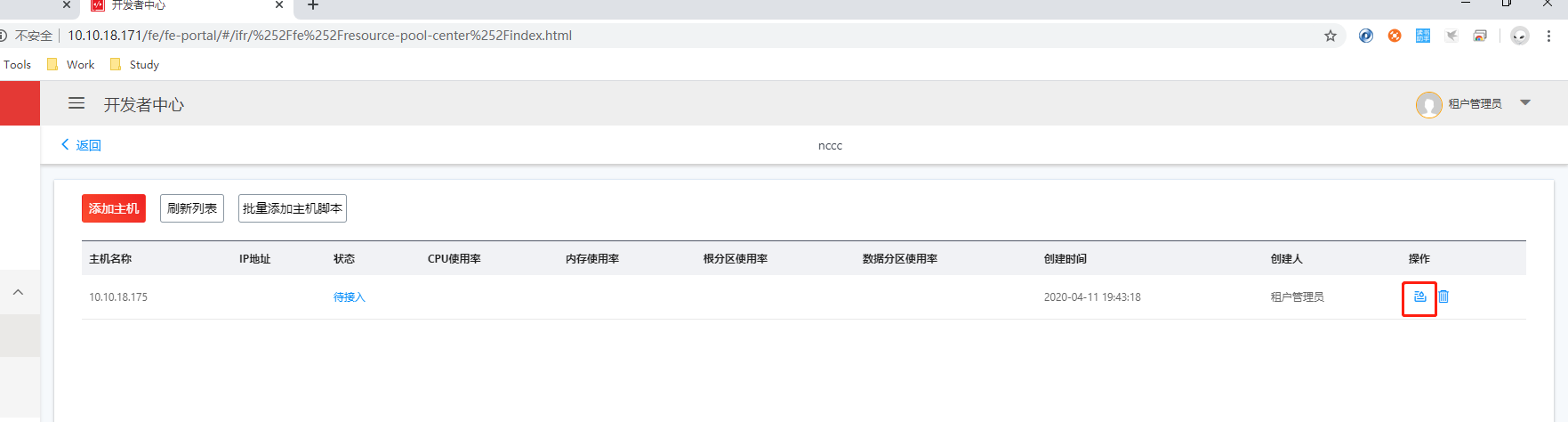Open the Work bookmarks folder

[x=71, y=64]
